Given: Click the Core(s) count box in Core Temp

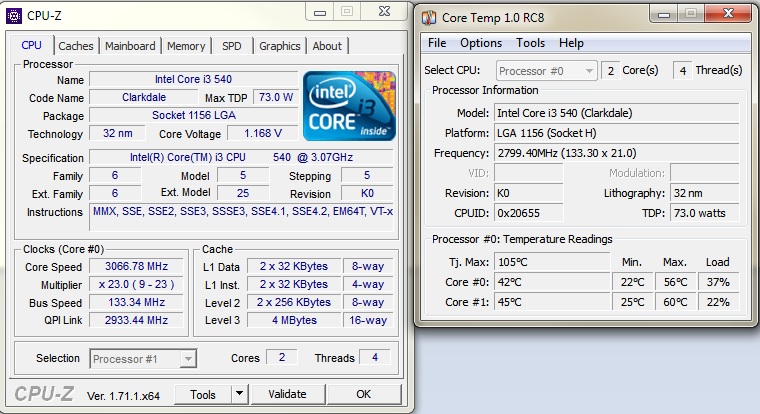Looking at the screenshot, I should point(611,71).
